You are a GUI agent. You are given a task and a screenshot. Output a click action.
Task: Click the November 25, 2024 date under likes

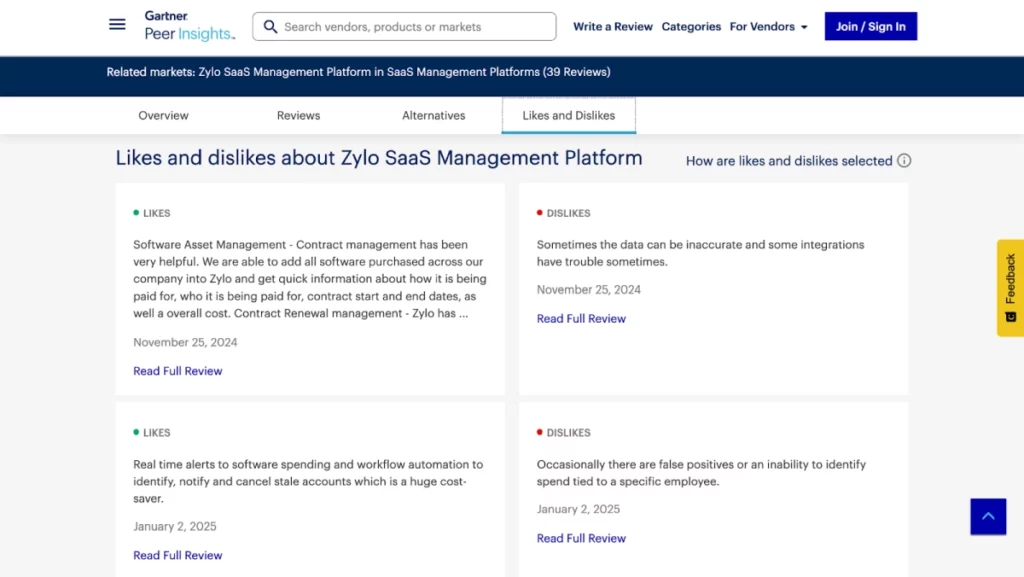point(185,342)
